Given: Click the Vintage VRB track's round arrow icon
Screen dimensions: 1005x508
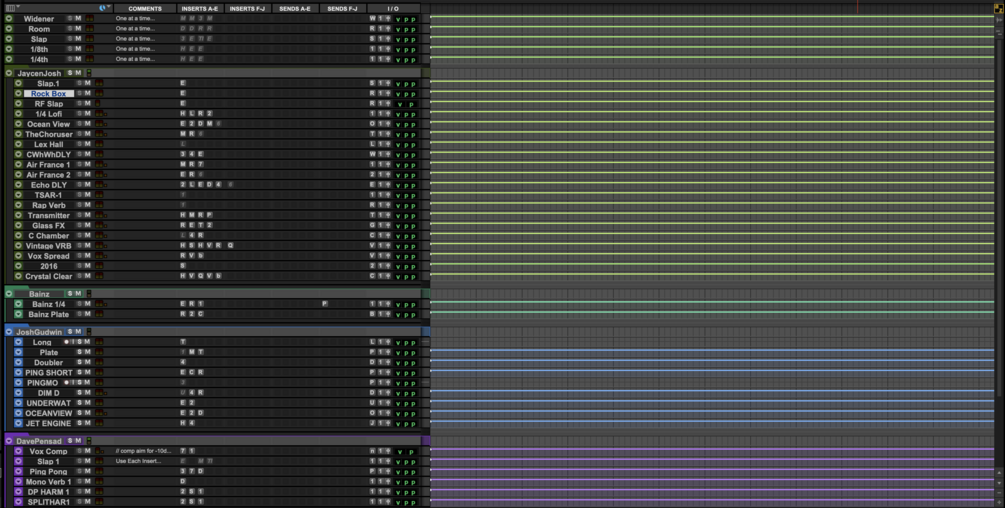Looking at the screenshot, I should click(19, 245).
